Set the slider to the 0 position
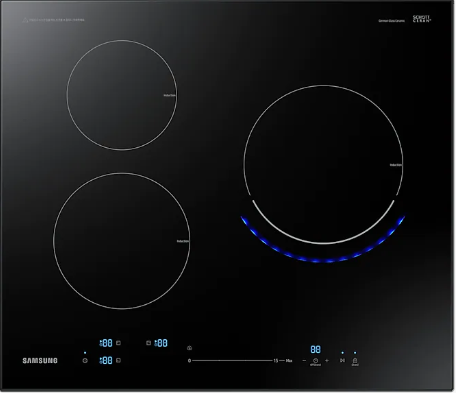The image size is (456, 393). tap(189, 361)
